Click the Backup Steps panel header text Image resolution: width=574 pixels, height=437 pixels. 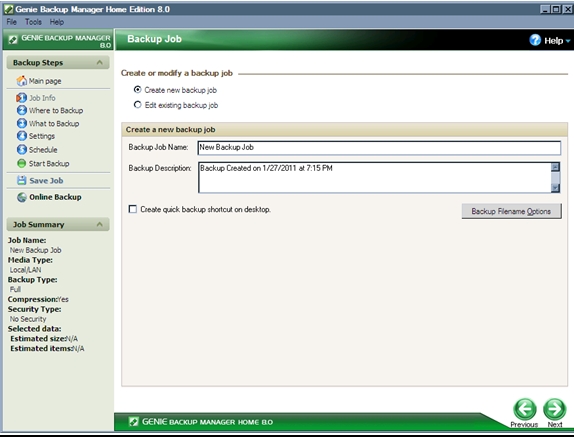point(38,63)
